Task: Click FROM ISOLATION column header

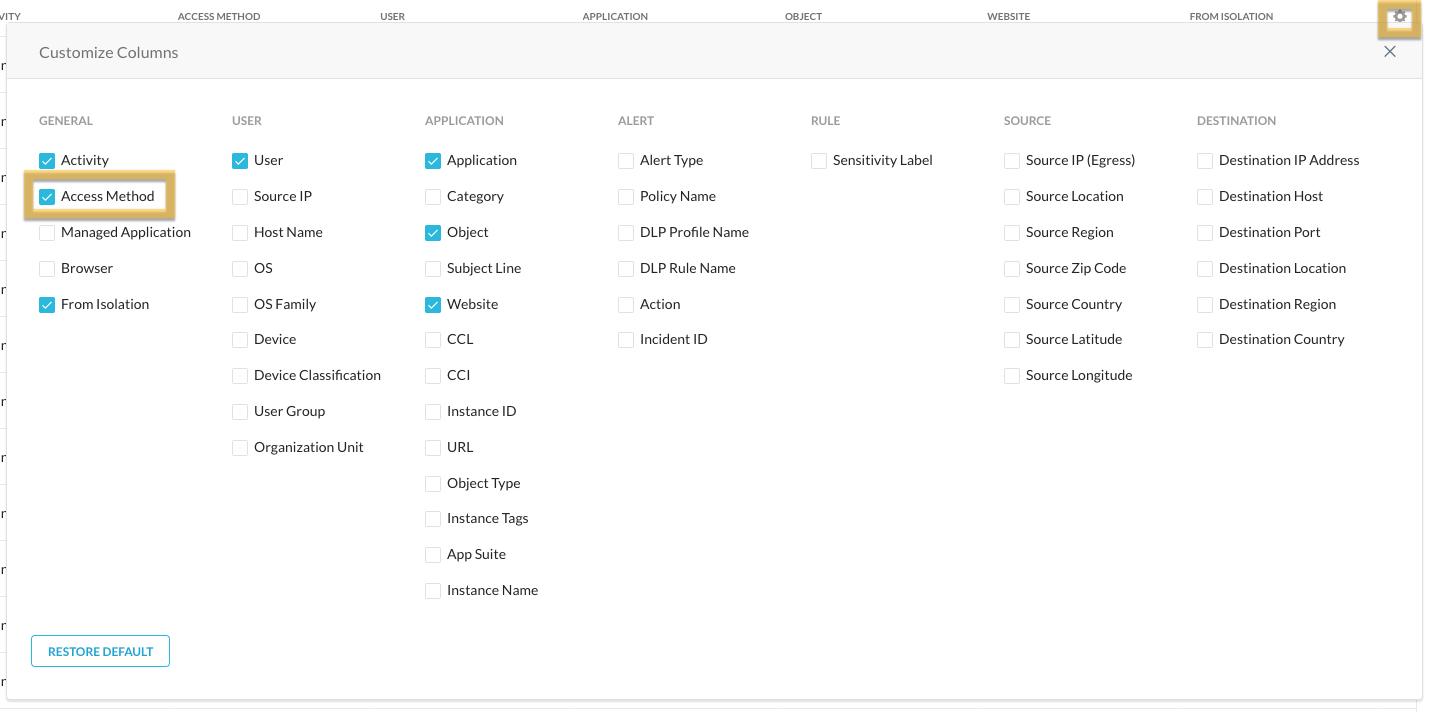Action: click(x=1231, y=16)
